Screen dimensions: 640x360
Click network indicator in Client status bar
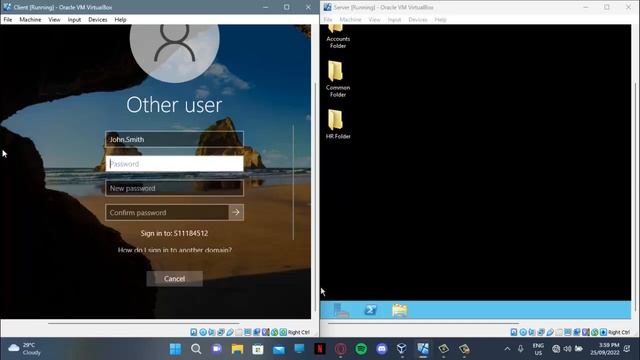[221, 332]
